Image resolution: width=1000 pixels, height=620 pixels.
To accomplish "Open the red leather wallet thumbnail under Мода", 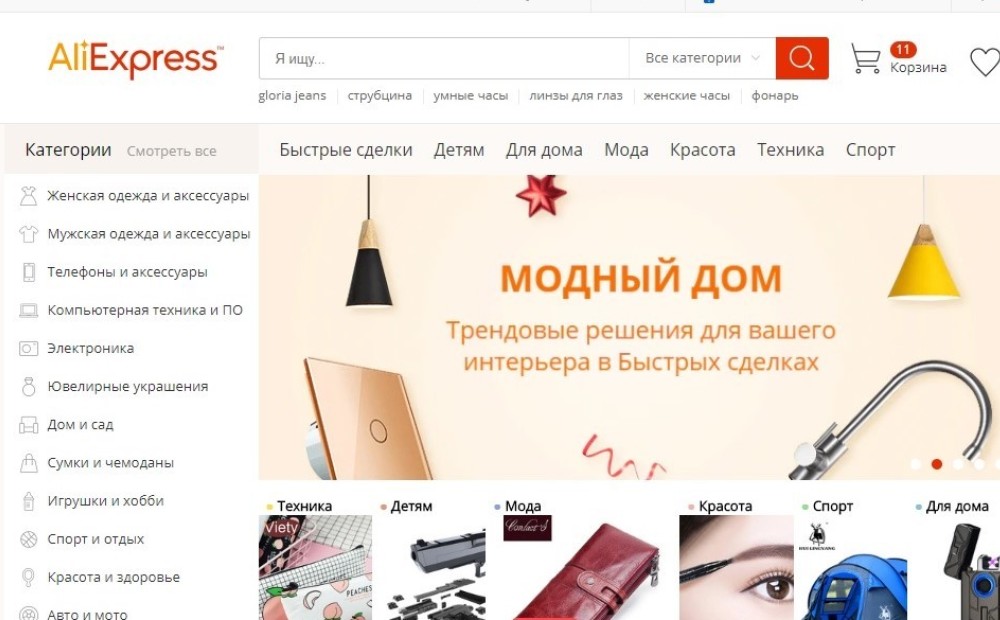I will (x=581, y=568).
